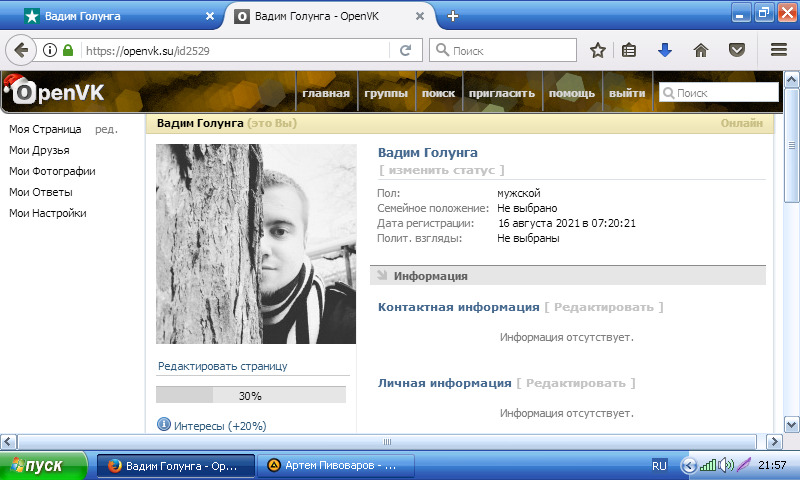Image resolution: width=800 pixels, height=480 pixels.
Task: Open the Pocket icon in the toolbar
Action: click(x=736, y=50)
